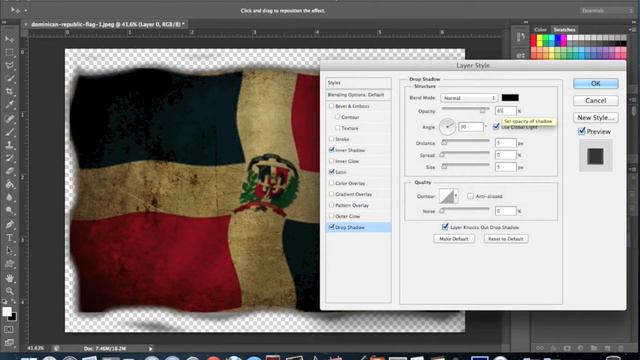Enable the Gradient Overlay checkbox
Image resolution: width=640 pixels, height=360 pixels.
point(331,194)
